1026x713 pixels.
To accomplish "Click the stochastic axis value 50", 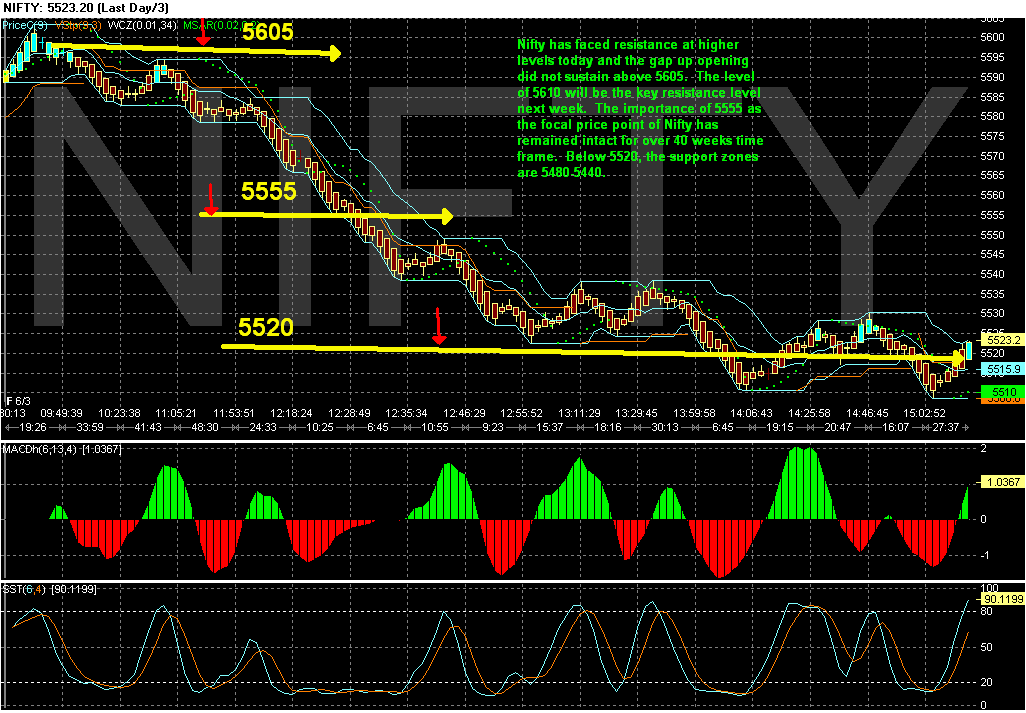I will (x=985, y=646).
